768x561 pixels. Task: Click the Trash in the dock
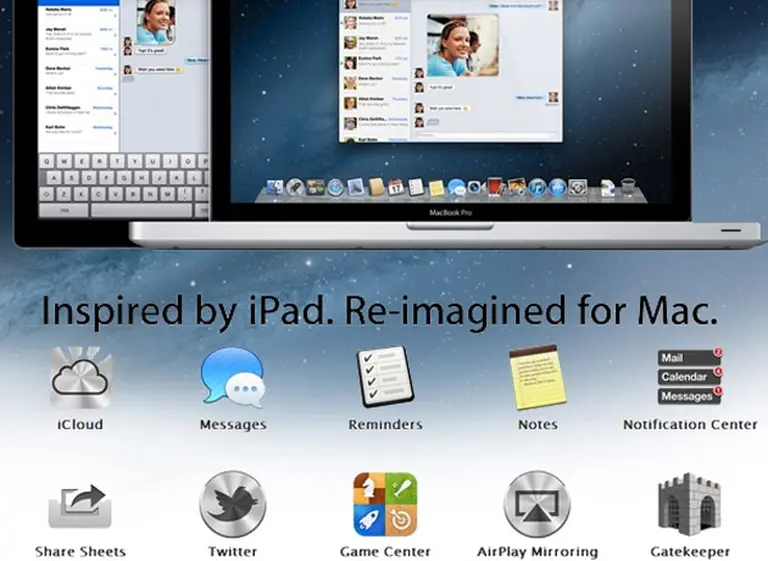(628, 188)
